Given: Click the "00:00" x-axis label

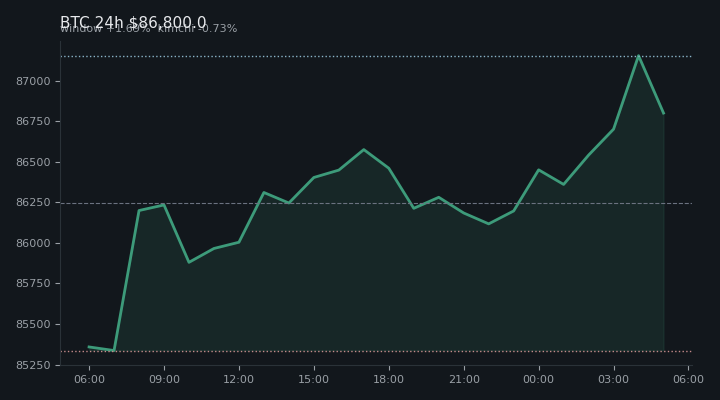Looking at the screenshot, I should pyautogui.click(x=539, y=379).
